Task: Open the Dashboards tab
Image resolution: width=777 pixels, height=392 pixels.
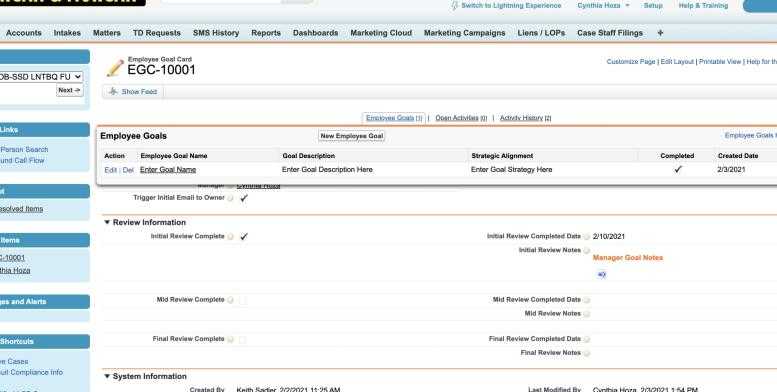Action: (315, 33)
